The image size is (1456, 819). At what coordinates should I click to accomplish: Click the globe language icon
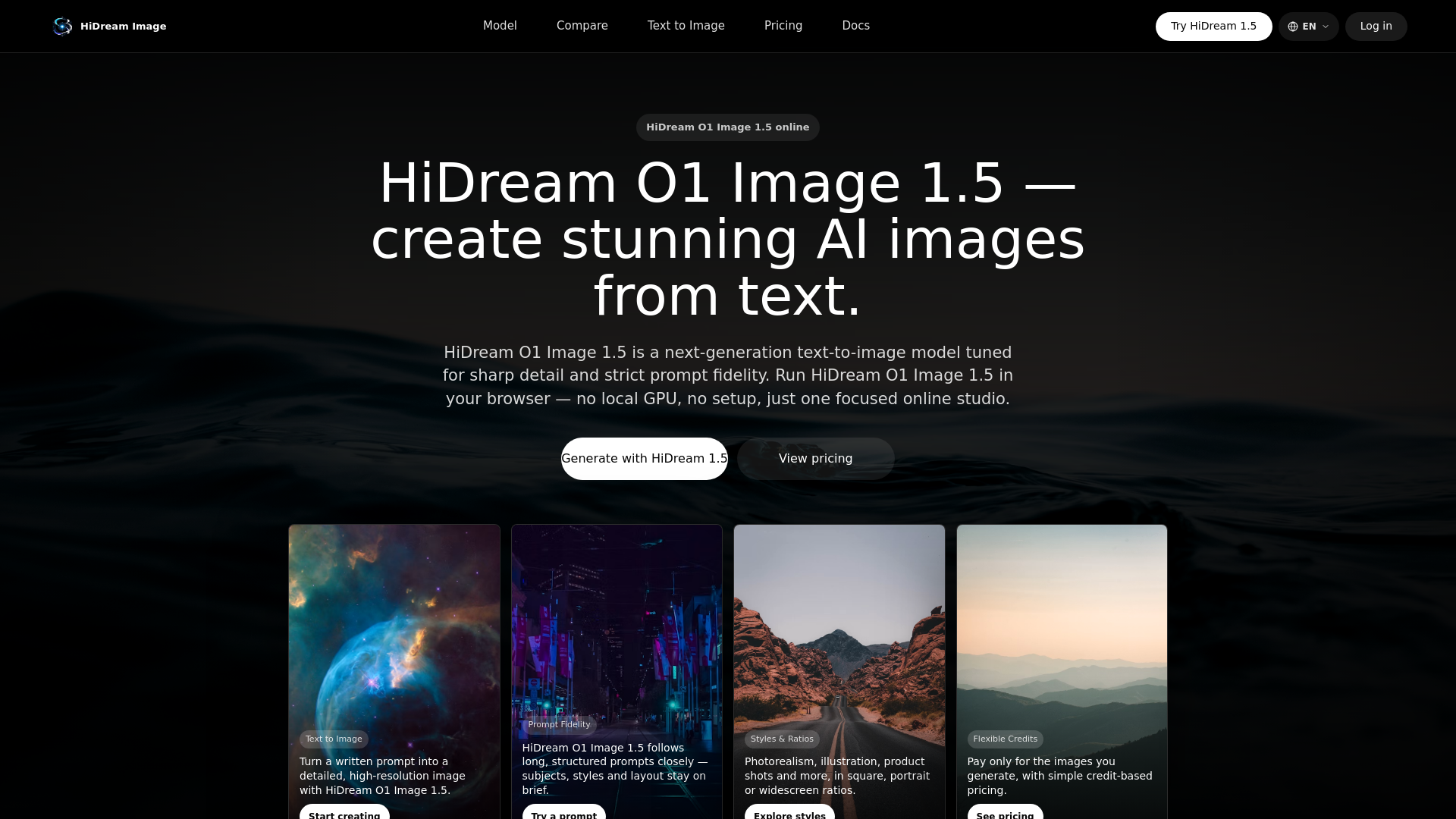1293,27
